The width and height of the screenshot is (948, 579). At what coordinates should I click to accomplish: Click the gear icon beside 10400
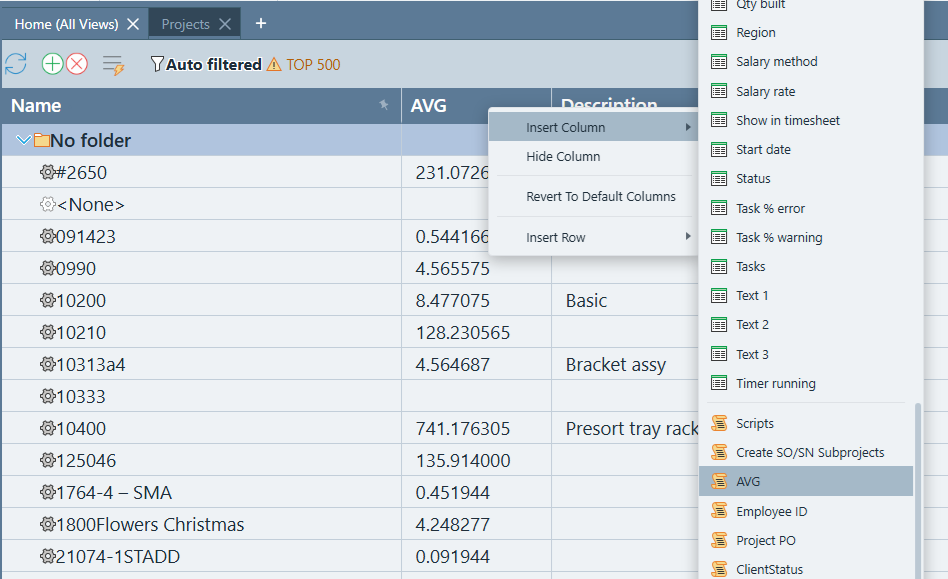(x=47, y=429)
